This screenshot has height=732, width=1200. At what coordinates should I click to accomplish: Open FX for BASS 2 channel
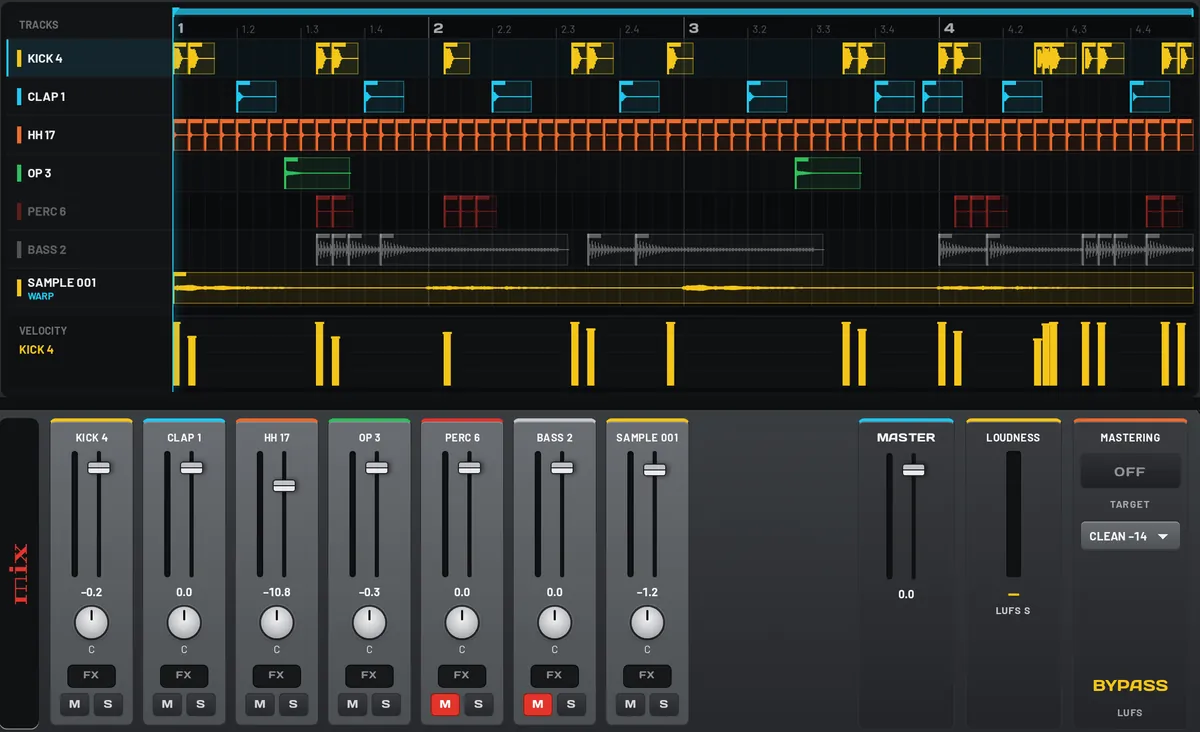pos(554,675)
